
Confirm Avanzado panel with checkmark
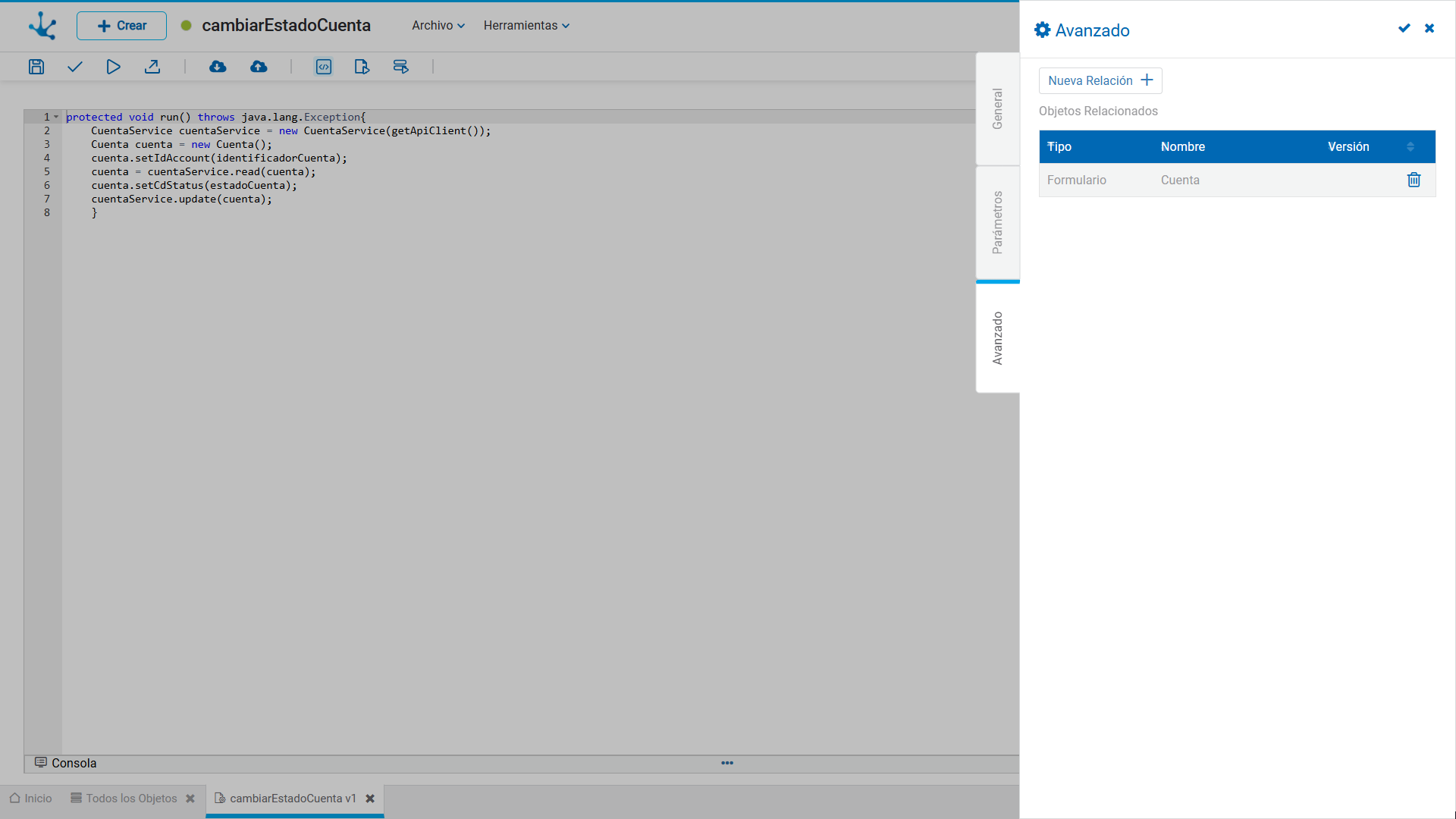coord(1404,28)
